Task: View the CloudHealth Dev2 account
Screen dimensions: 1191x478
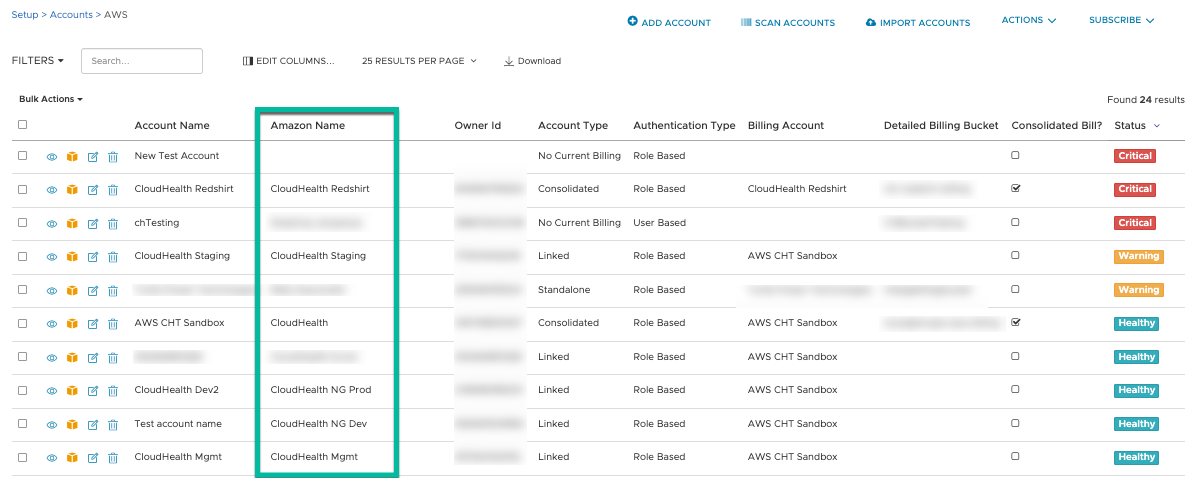Action: 52,391
